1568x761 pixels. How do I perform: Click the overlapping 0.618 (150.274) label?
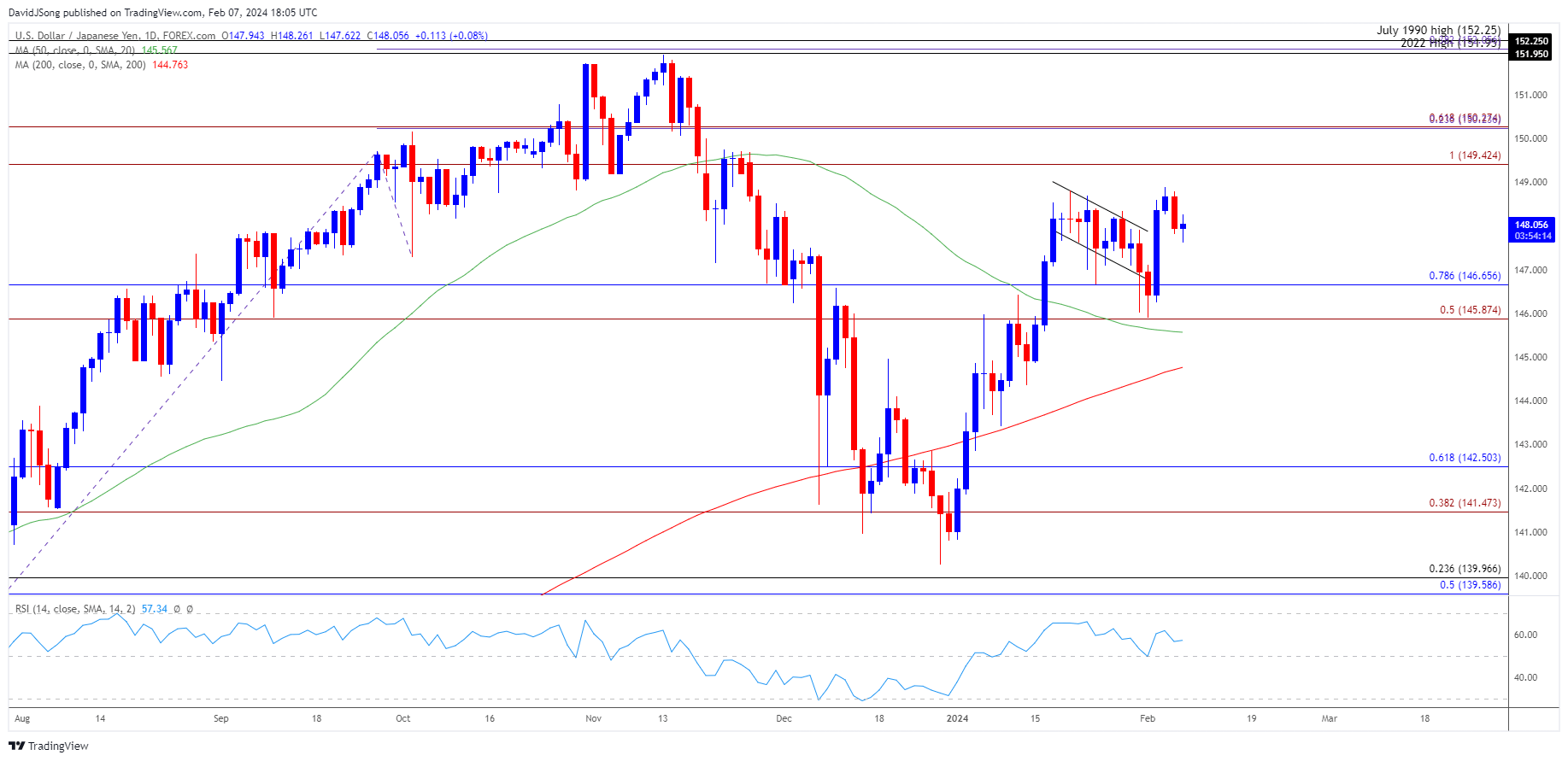(1465, 119)
